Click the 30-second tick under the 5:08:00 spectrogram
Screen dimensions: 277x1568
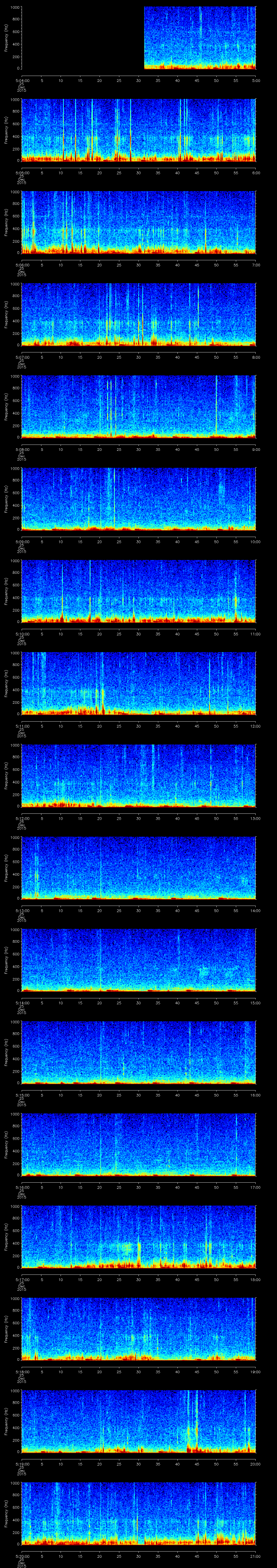click(x=139, y=449)
